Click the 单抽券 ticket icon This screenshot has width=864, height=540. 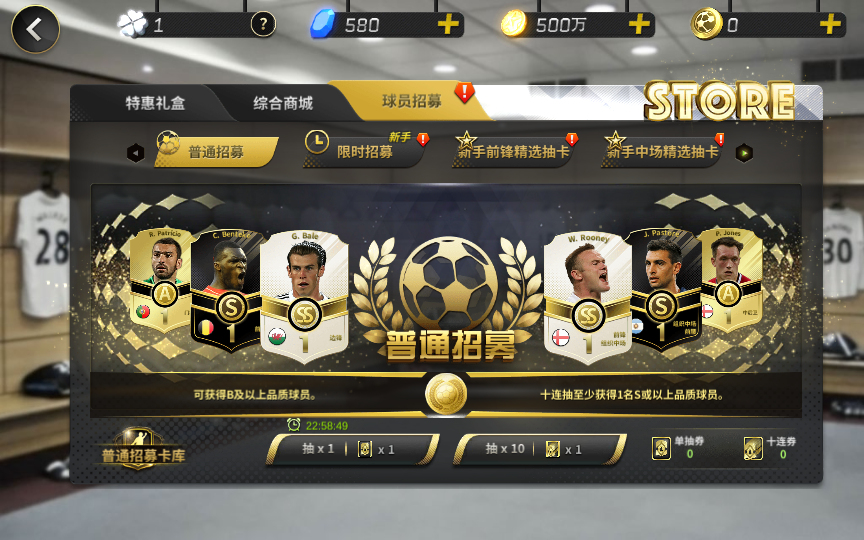(x=661, y=449)
